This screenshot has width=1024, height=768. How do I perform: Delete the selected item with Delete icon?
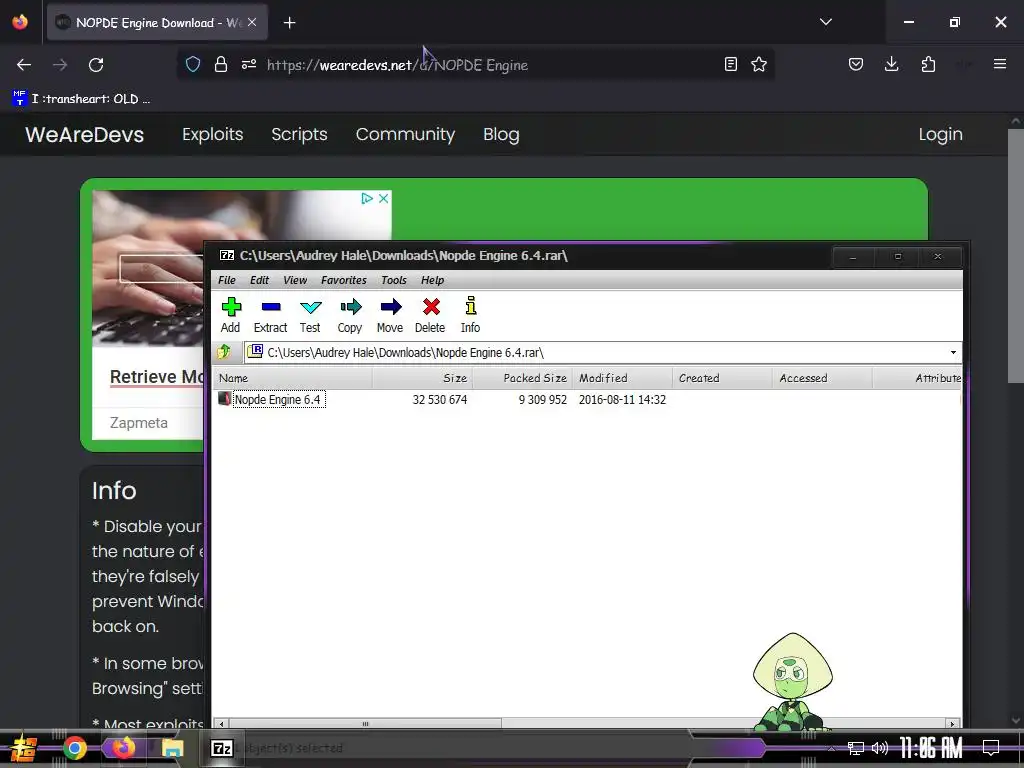coord(430,315)
